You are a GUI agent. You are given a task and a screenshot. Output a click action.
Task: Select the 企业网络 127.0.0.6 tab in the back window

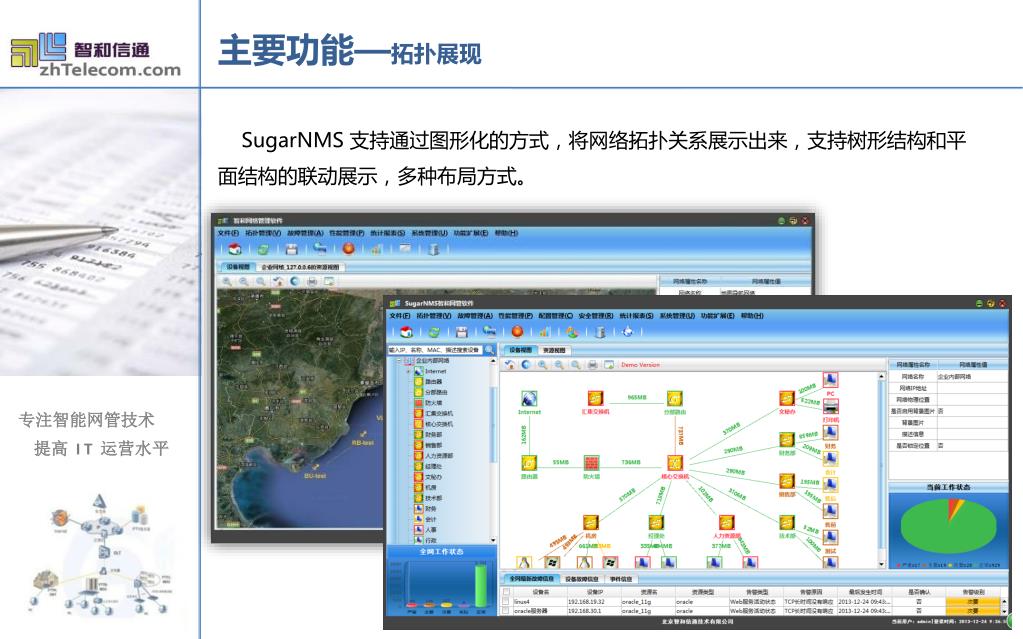click(x=301, y=267)
